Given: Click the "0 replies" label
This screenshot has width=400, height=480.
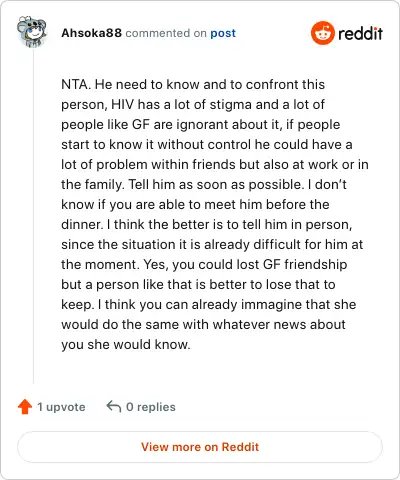Looking at the screenshot, I should point(151,407).
